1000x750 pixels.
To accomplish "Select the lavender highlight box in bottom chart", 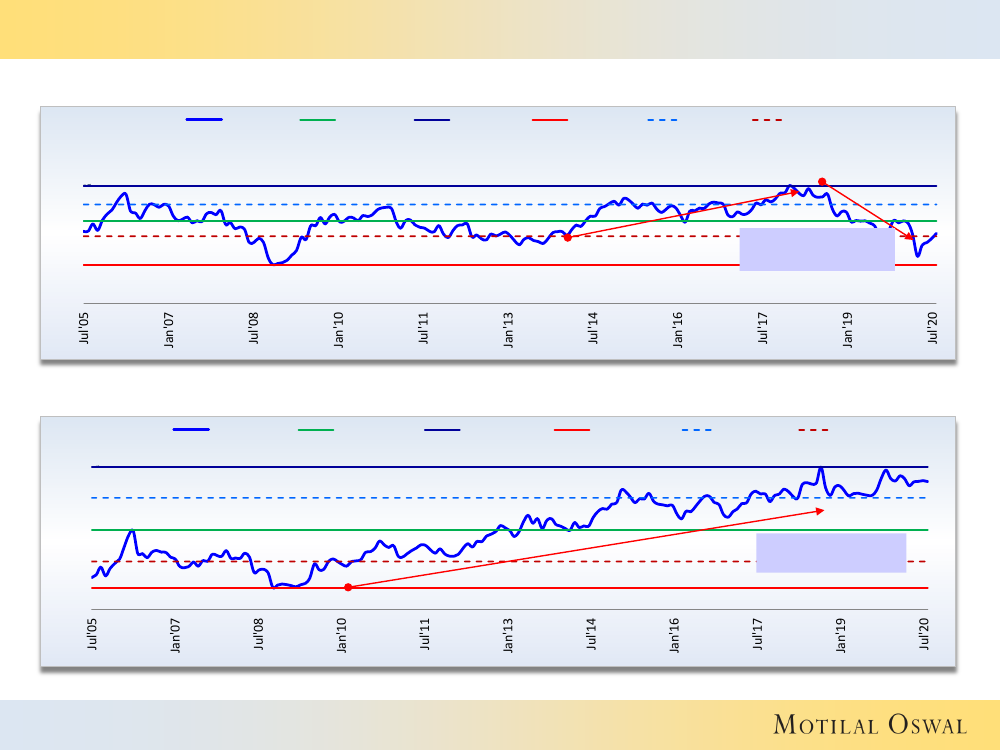I will (831, 553).
